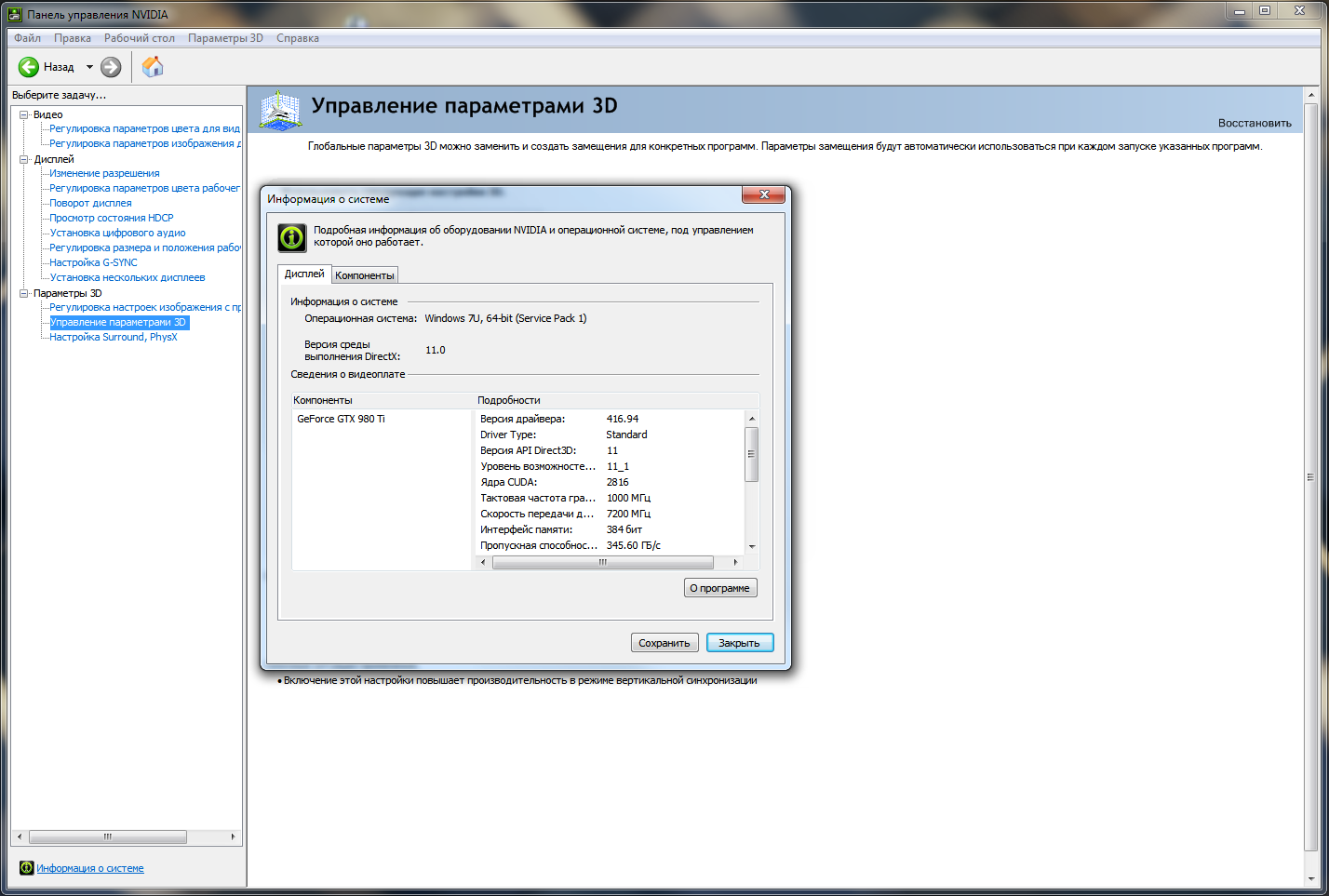
Task: Open Регулировка параметров цвета для видео
Action: pos(145,128)
